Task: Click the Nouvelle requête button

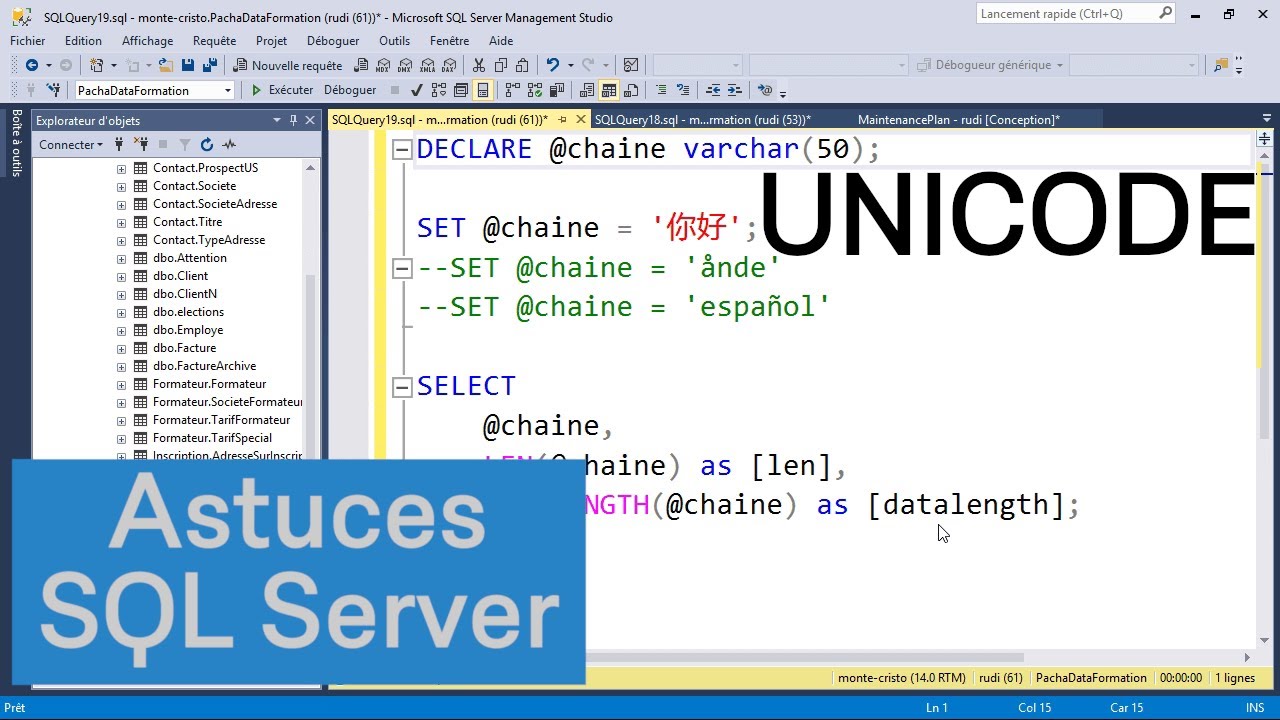Action: pyautogui.click(x=288, y=65)
